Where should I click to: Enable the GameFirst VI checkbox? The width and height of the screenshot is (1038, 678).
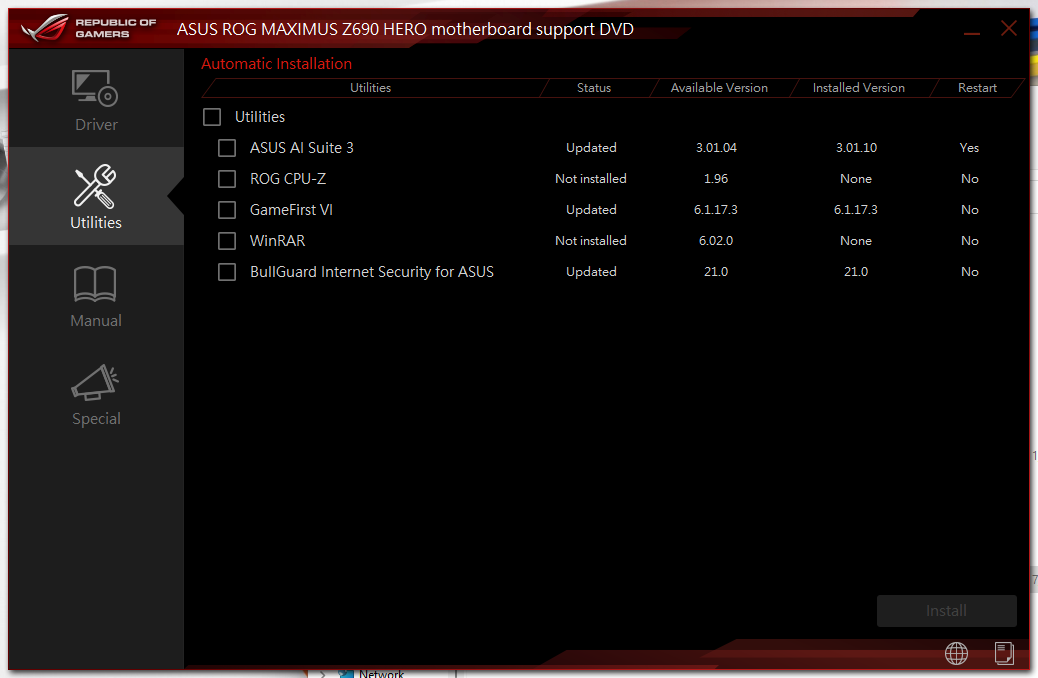pos(227,210)
